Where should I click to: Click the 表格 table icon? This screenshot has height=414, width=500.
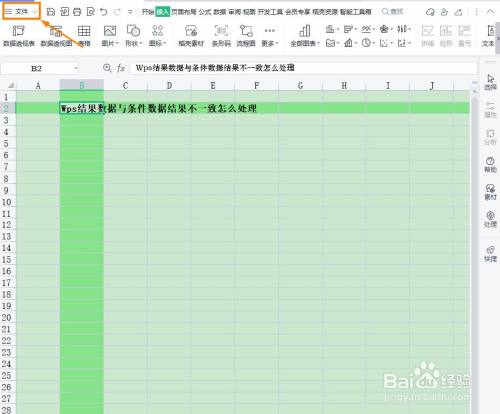pos(84,36)
